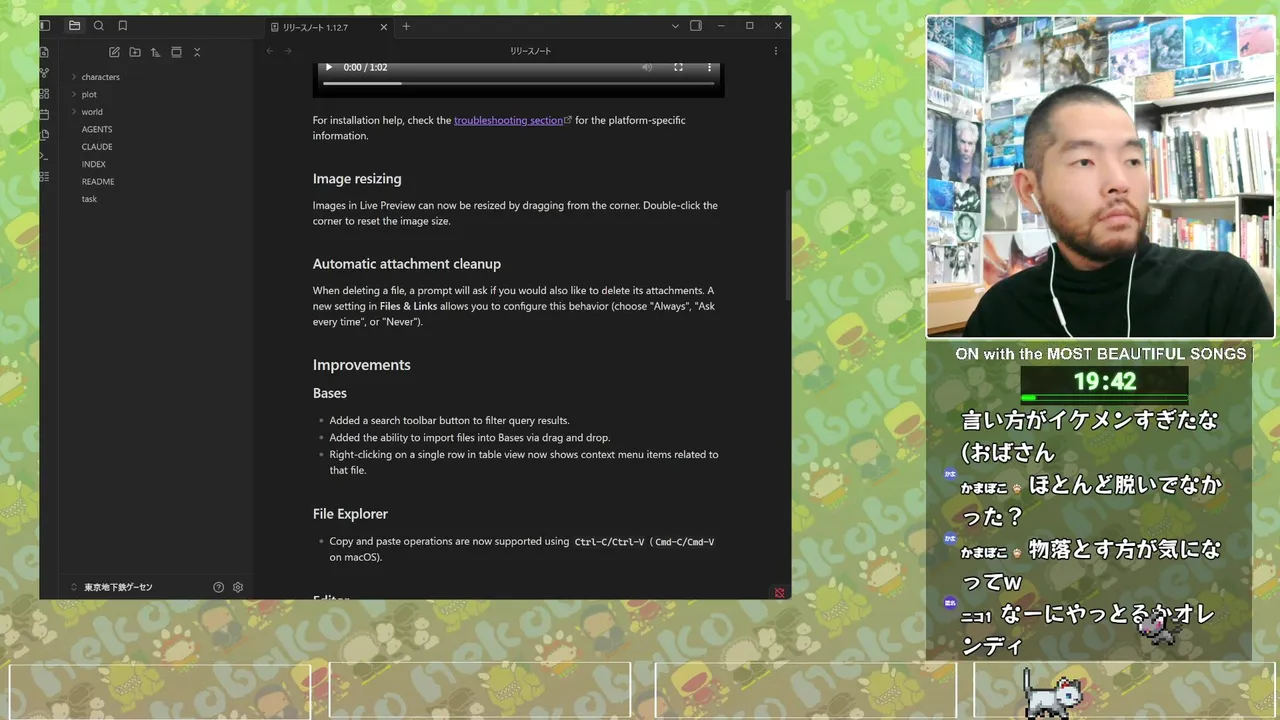Open the canvas ribbon icon
1280x720 pixels.
coord(44,94)
